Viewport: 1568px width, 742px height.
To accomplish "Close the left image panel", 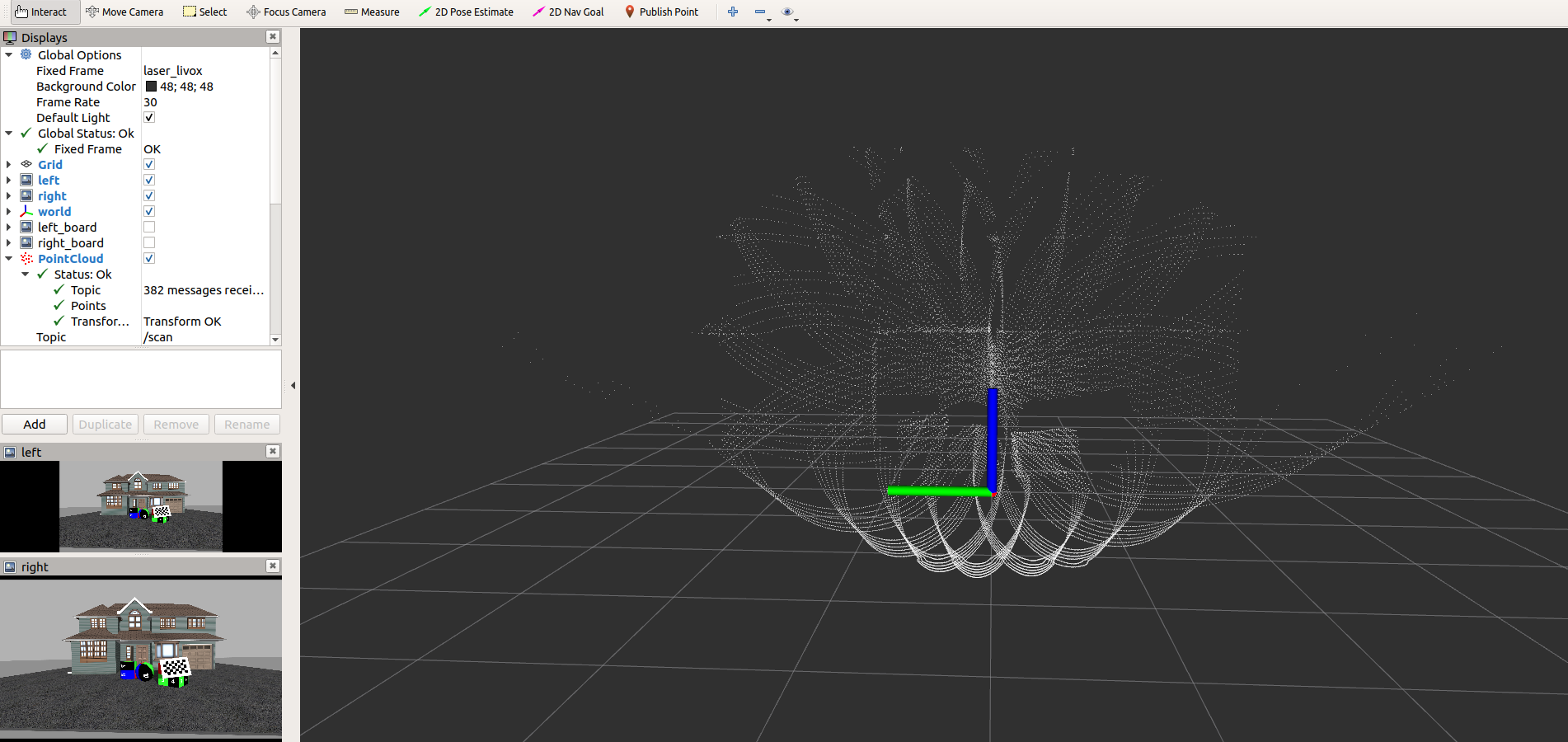I will pos(273,451).
